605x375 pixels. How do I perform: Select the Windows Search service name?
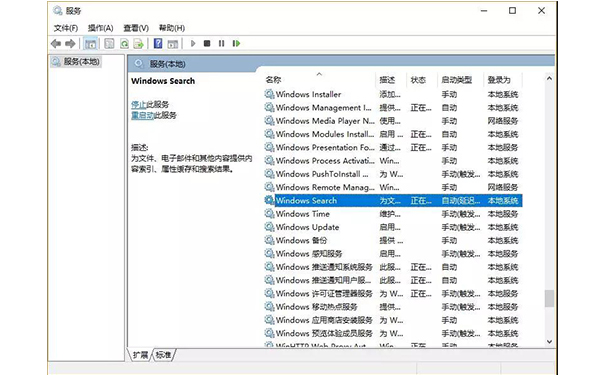point(306,201)
